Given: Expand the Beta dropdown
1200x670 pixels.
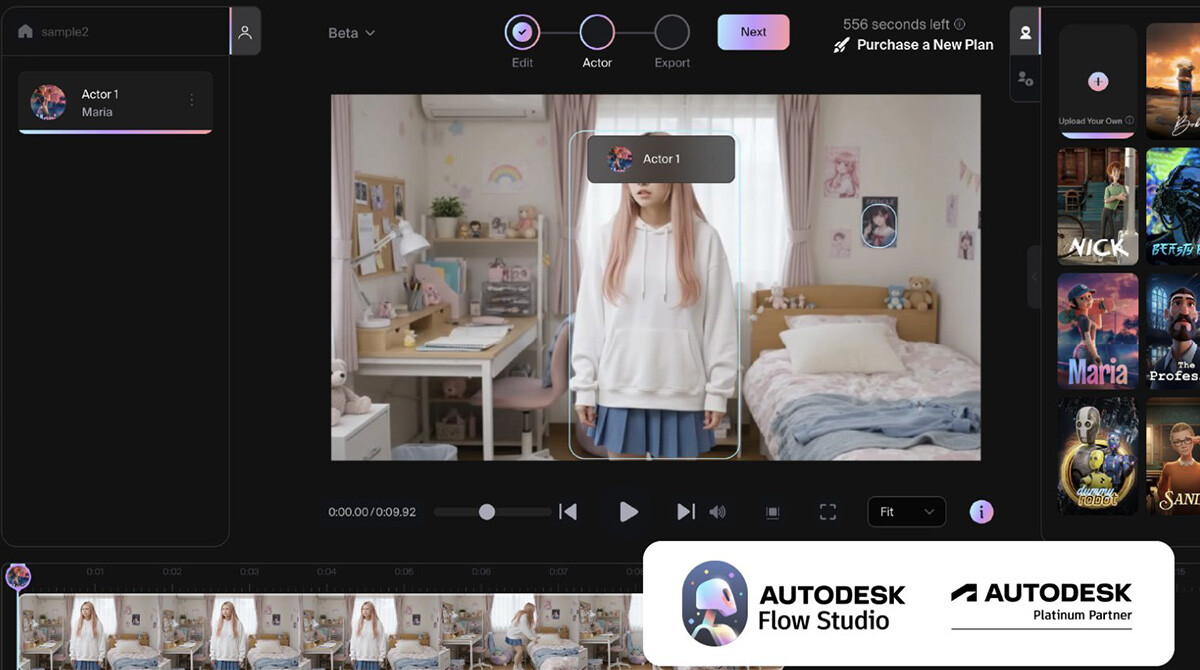Looking at the screenshot, I should click(x=352, y=33).
